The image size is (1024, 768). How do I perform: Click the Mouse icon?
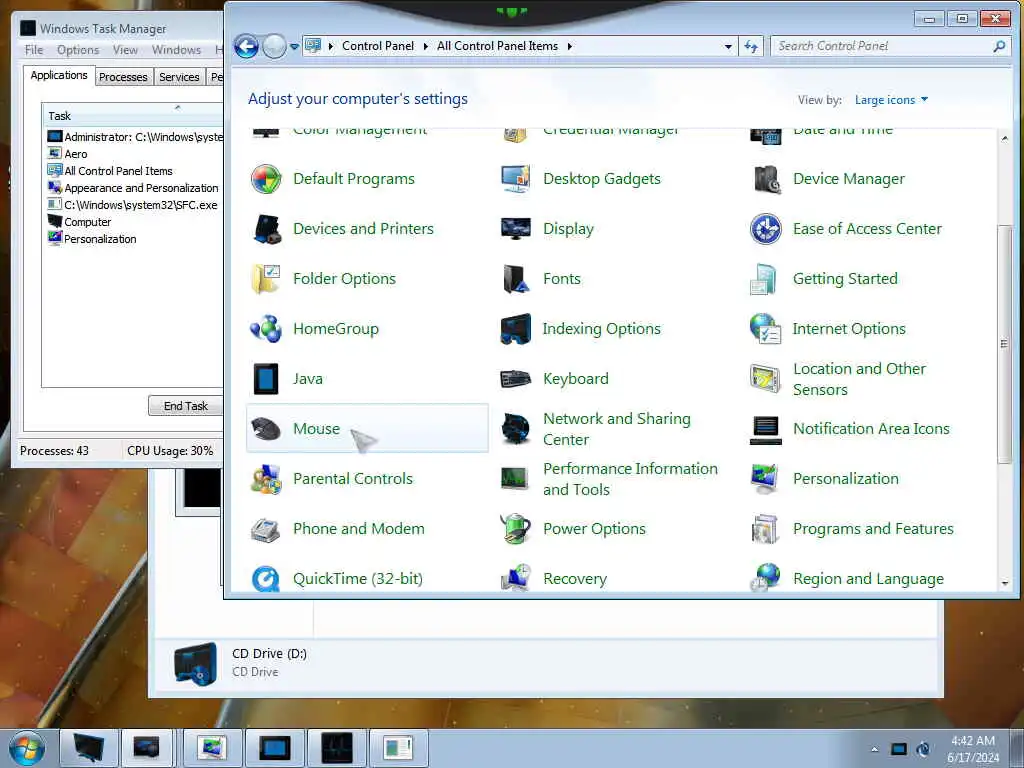pyautogui.click(x=266, y=429)
